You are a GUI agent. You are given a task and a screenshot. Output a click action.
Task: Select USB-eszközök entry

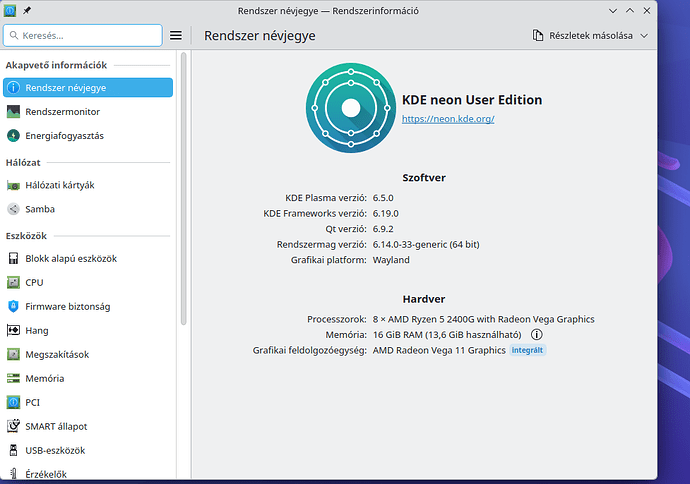tap(88, 450)
